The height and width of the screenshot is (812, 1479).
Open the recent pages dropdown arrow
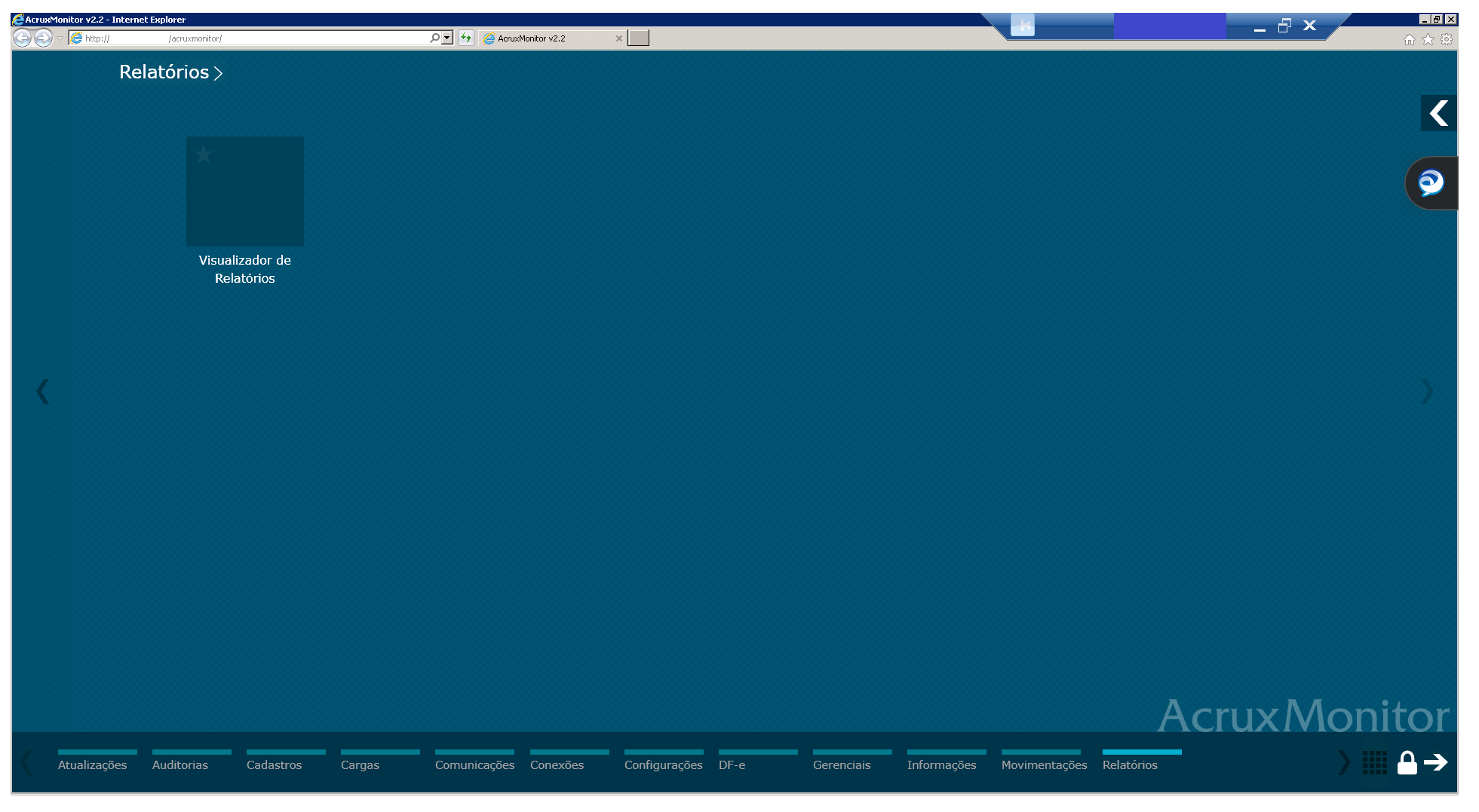click(x=60, y=38)
